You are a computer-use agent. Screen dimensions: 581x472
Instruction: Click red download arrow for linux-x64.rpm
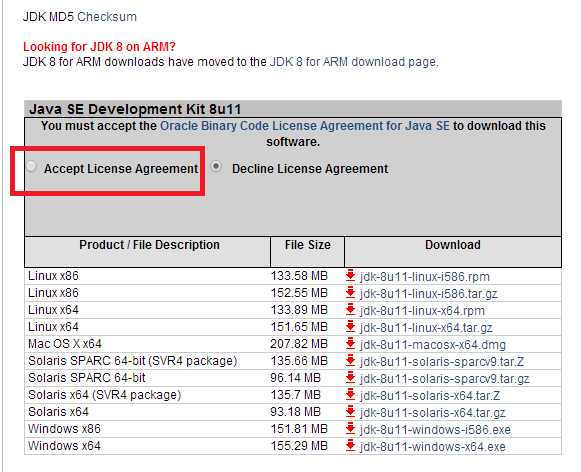pos(351,310)
